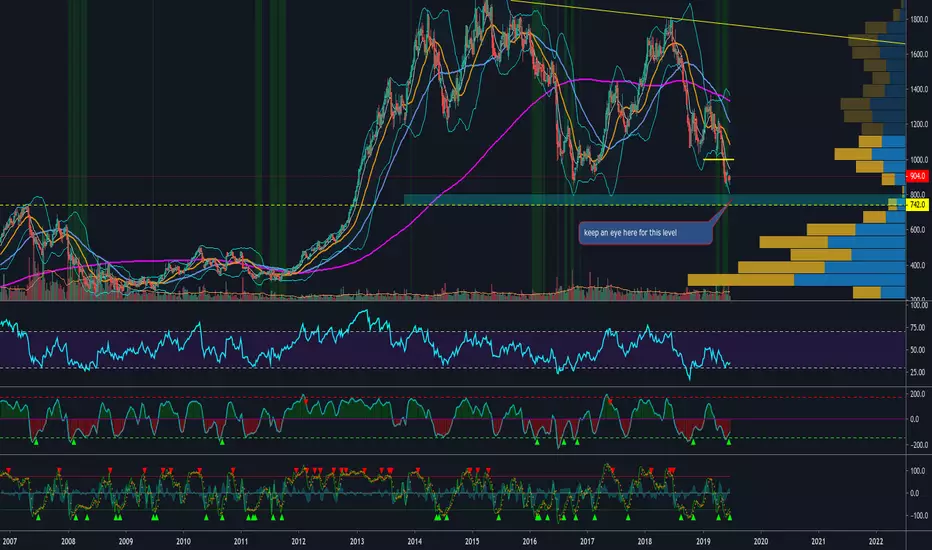932x550 pixels.
Task: Click the 100.0 label on the bottom pane scale
Action: (918, 471)
